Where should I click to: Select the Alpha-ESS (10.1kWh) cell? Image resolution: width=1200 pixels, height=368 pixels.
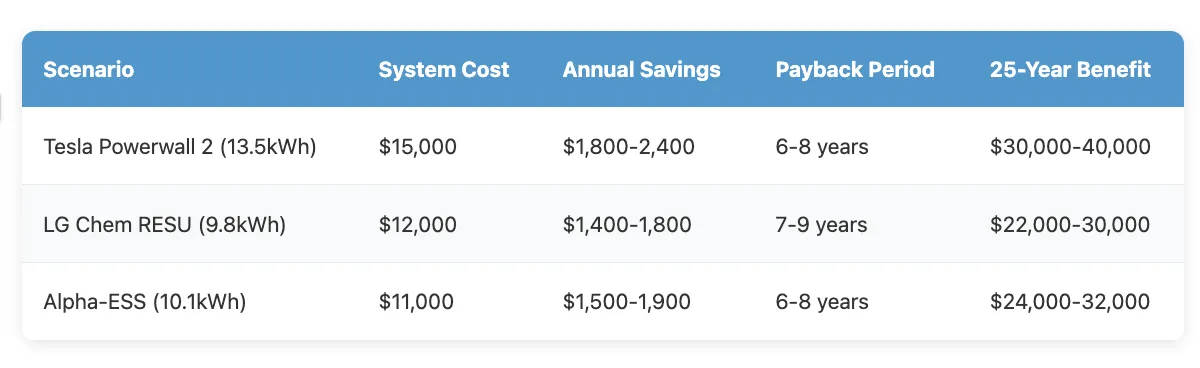(145, 302)
